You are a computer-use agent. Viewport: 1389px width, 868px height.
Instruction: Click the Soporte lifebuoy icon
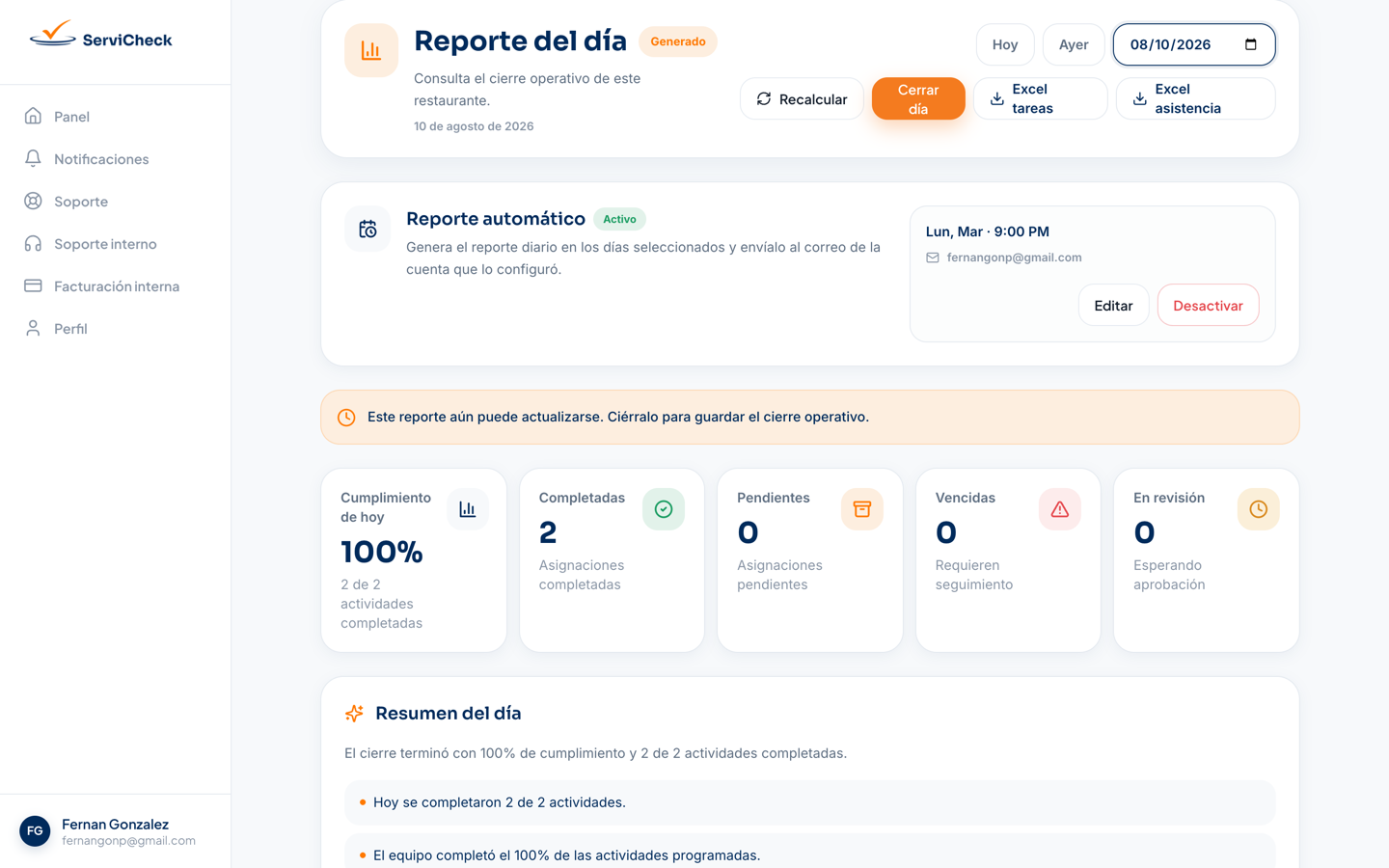(x=33, y=201)
